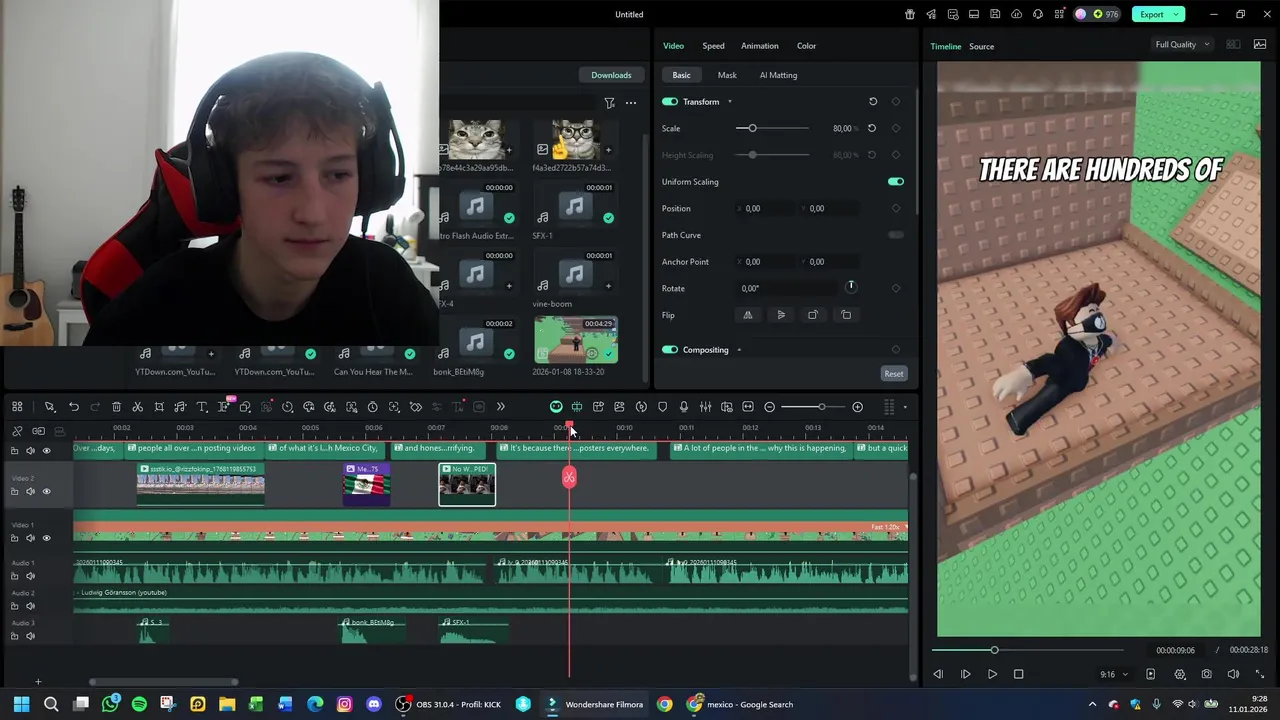
Task: Open the audio mixer icon
Action: click(x=705, y=407)
